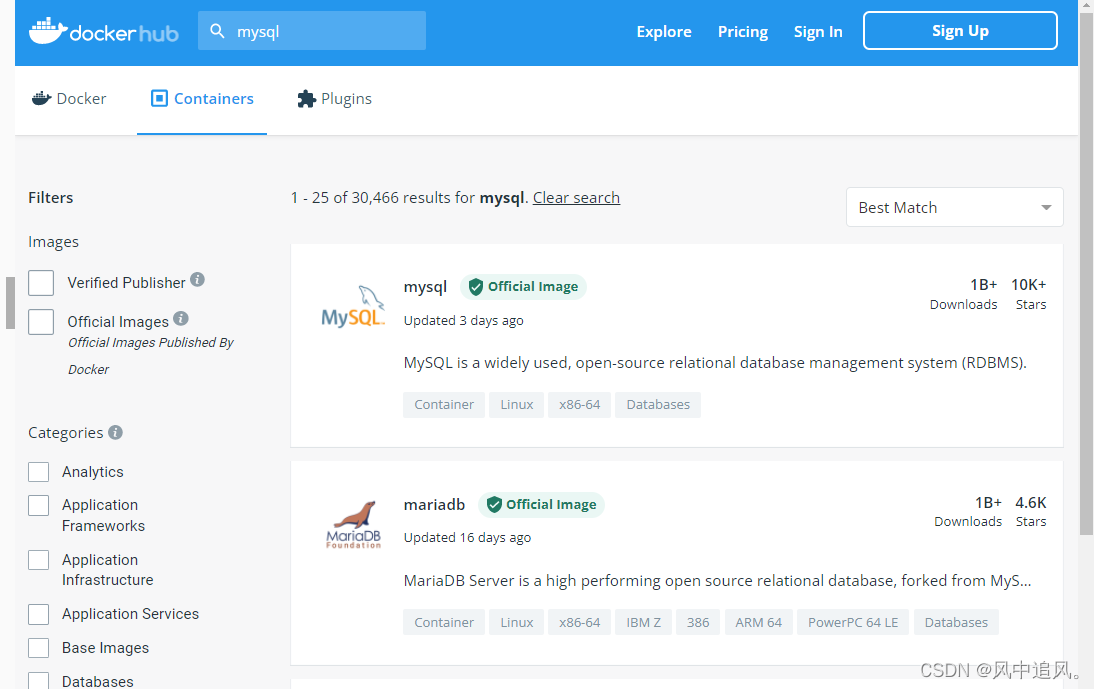1094x689 pixels.
Task: Click the Databases tag on mysql card
Action: pyautogui.click(x=658, y=404)
